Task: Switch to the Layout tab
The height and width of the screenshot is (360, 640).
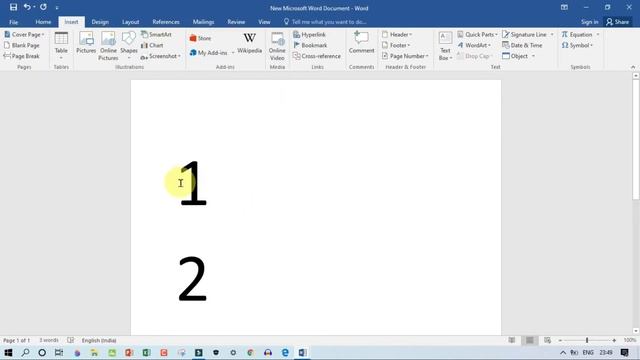Action: point(131,22)
